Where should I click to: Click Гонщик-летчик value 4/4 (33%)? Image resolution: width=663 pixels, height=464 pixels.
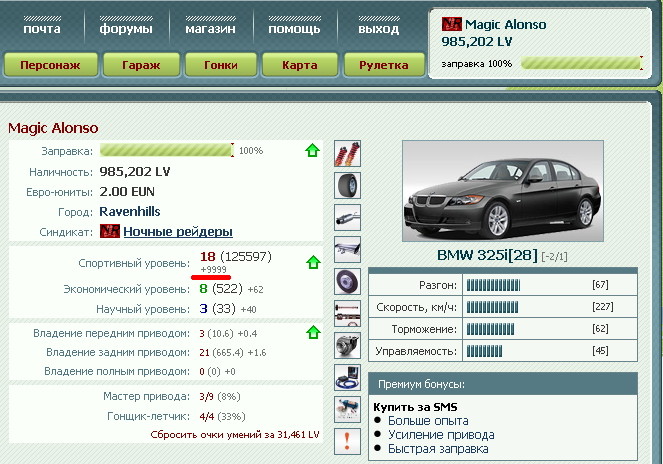222,417
